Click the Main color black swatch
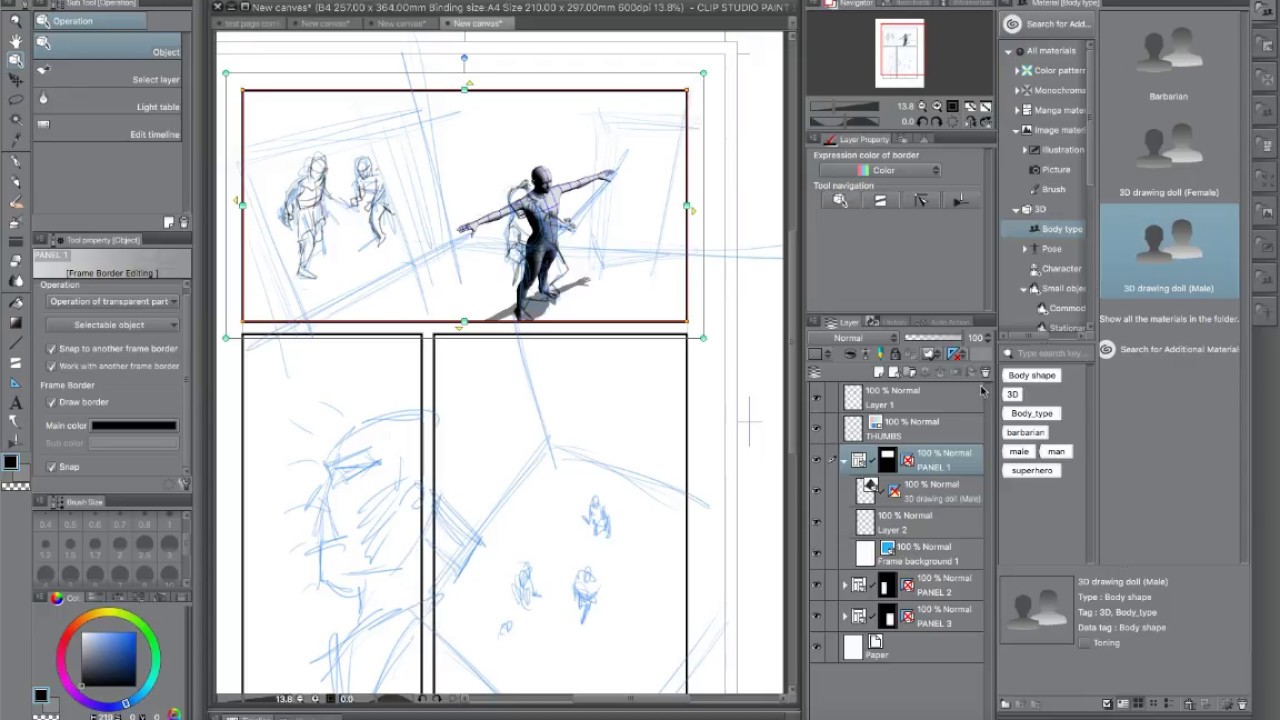This screenshot has height=720, width=1280. point(133,426)
